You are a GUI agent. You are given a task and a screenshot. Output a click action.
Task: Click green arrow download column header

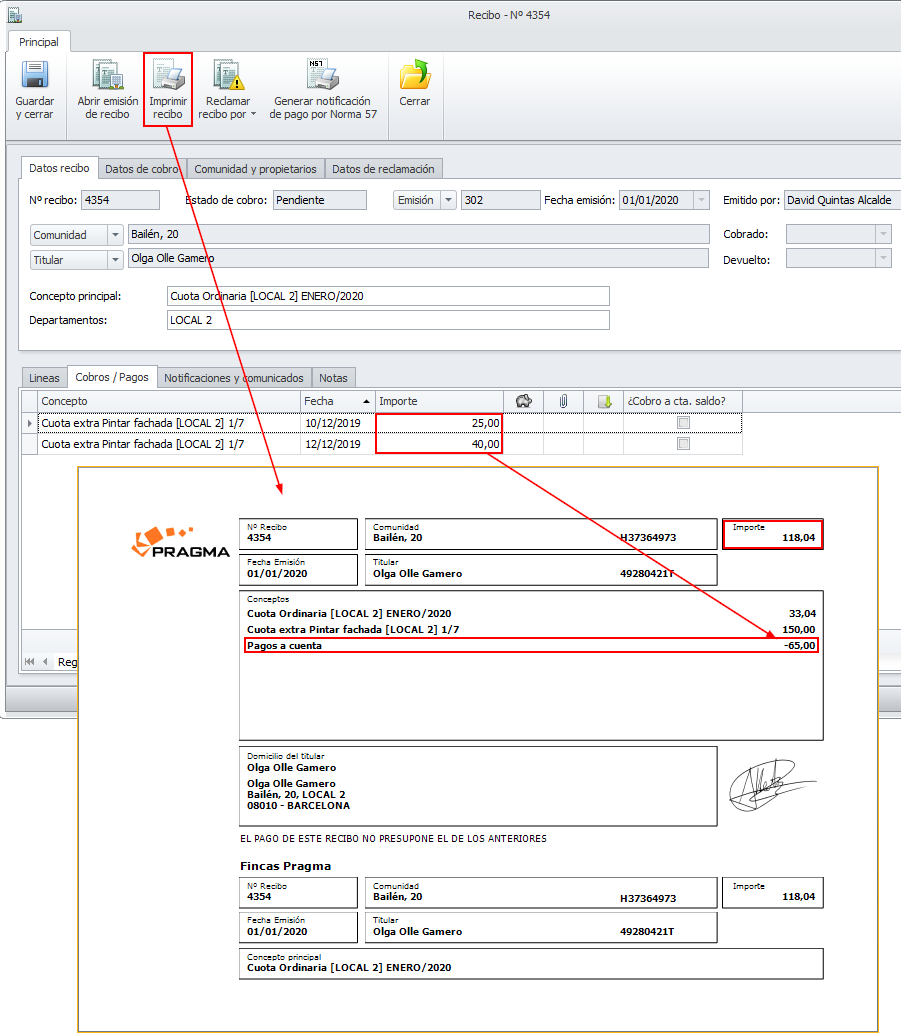click(604, 401)
